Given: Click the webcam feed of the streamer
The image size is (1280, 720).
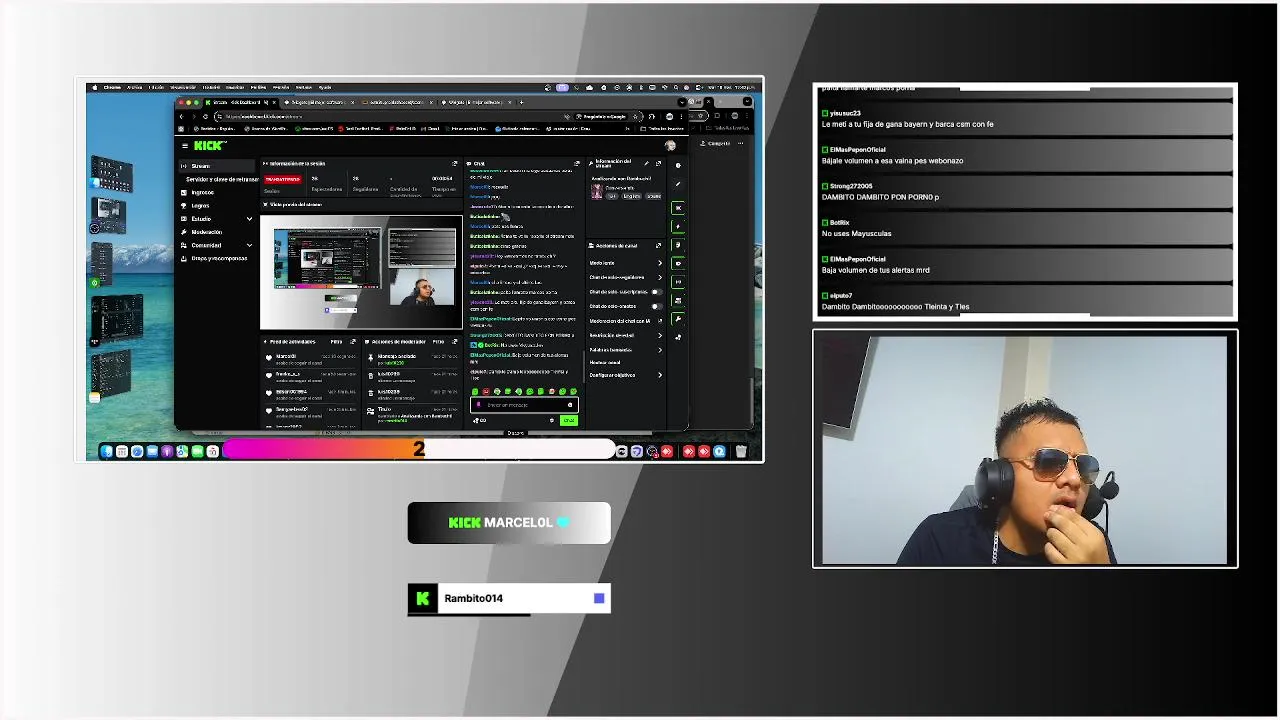Looking at the screenshot, I should coord(1025,450).
